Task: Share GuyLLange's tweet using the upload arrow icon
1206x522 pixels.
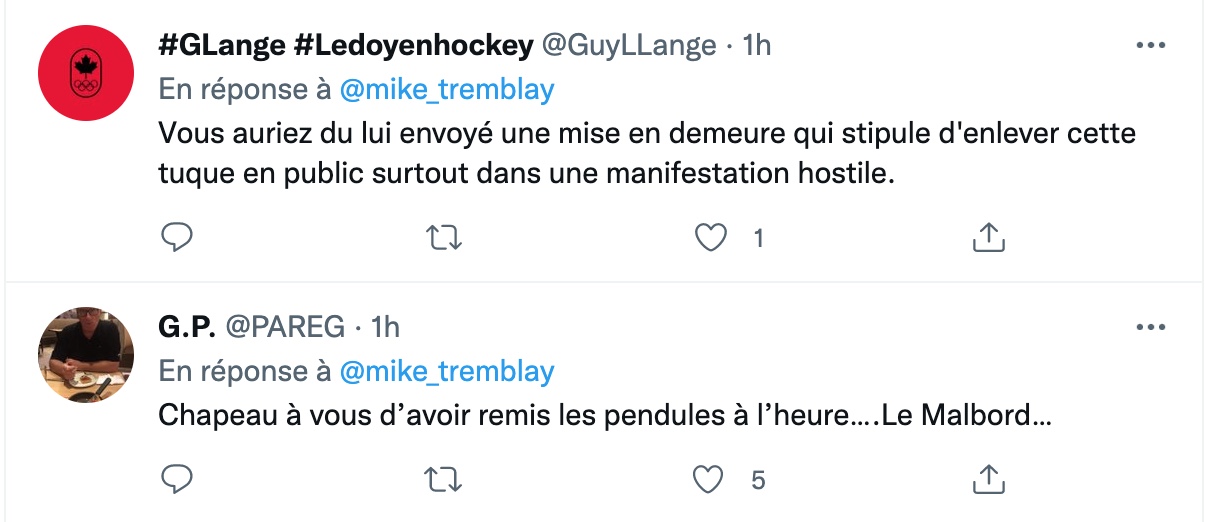Action: [988, 238]
